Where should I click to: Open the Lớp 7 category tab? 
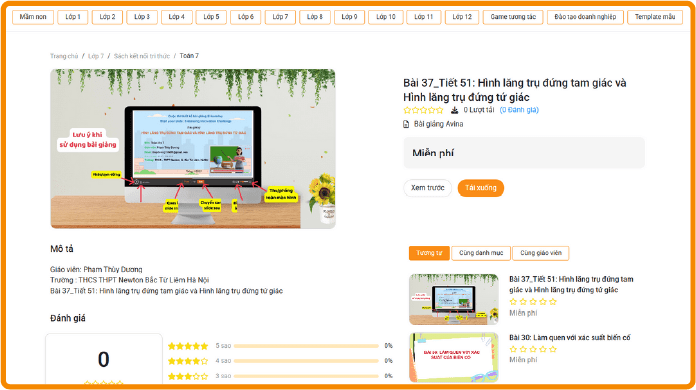coord(280,17)
